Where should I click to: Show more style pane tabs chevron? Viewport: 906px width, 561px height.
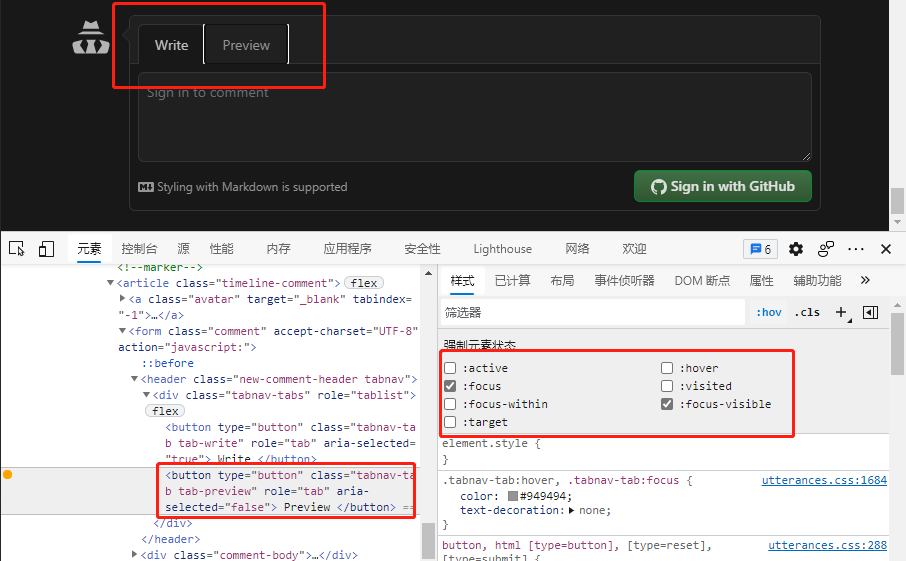865,280
